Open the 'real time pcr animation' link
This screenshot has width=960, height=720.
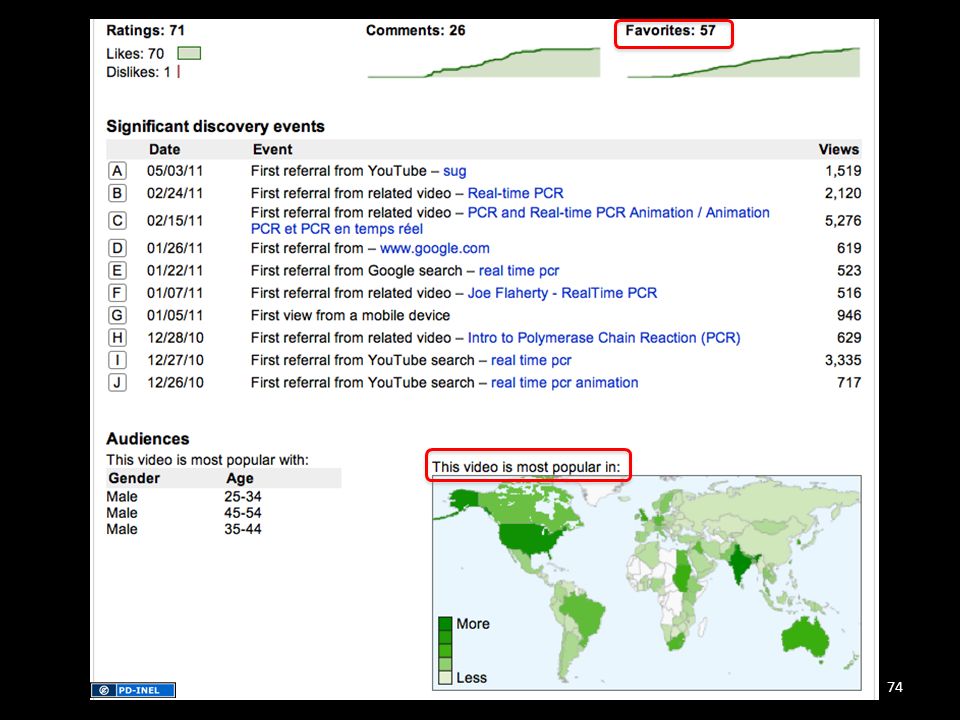pos(564,383)
